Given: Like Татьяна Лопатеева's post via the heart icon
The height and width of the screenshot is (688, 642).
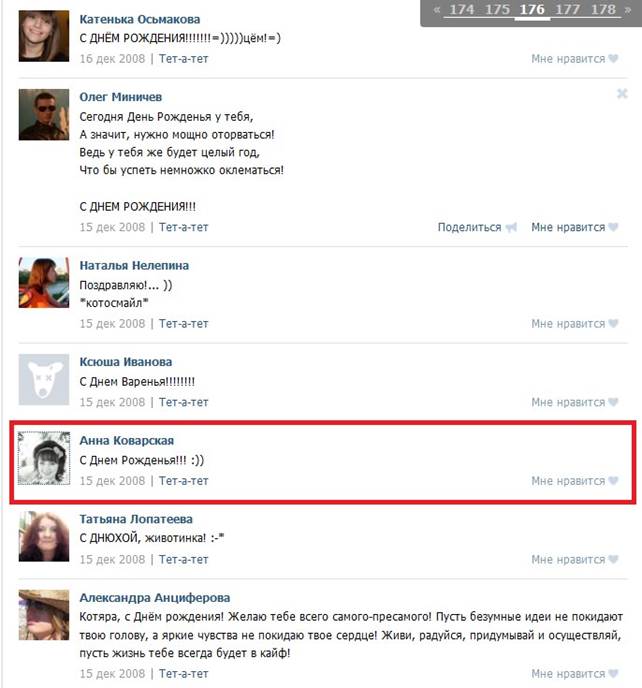Looking at the screenshot, I should [613, 559].
